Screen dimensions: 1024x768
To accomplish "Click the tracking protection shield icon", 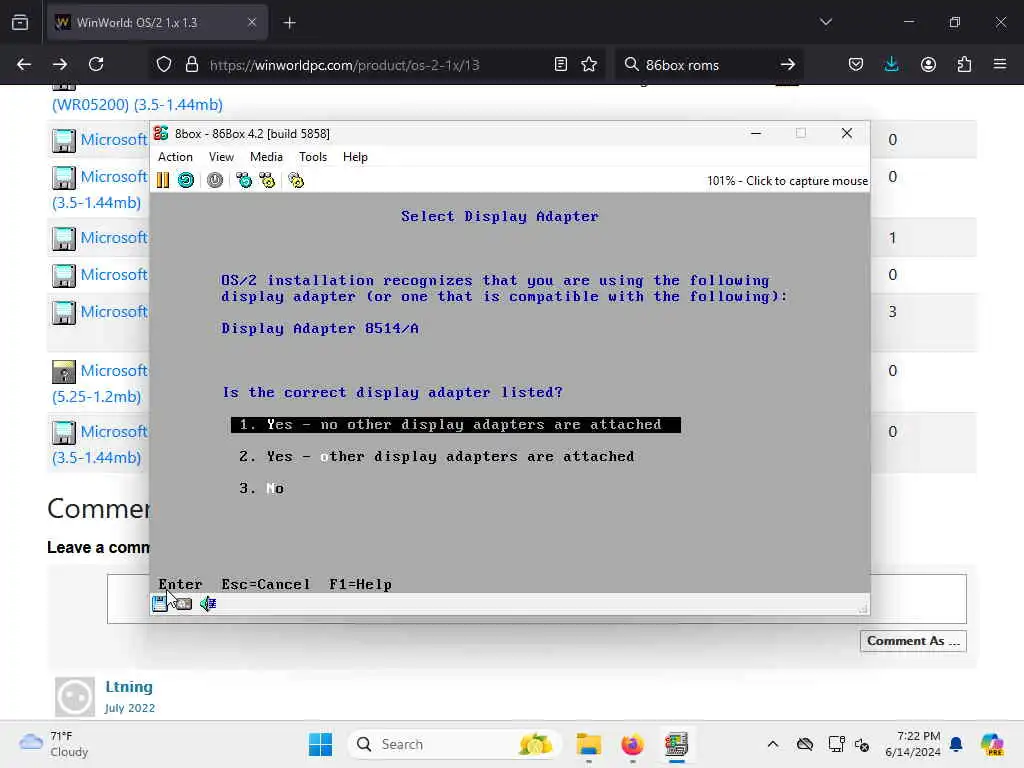I will 164,65.
